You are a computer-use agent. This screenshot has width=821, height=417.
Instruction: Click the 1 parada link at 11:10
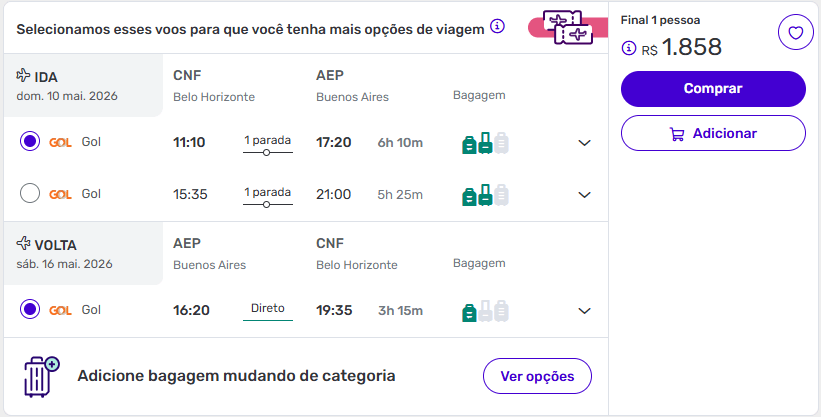tap(267, 141)
